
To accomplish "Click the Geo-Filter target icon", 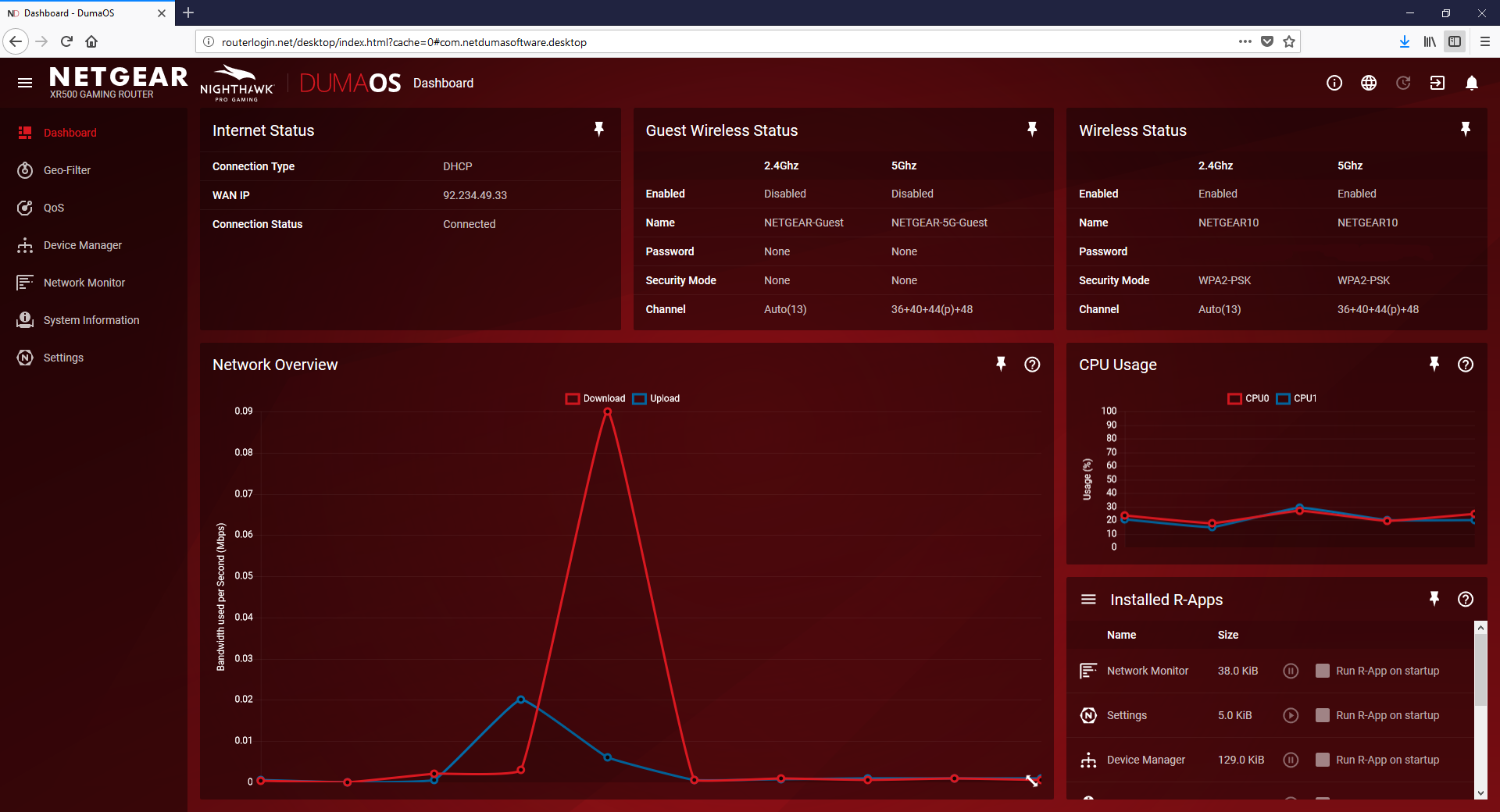I will coord(25,170).
